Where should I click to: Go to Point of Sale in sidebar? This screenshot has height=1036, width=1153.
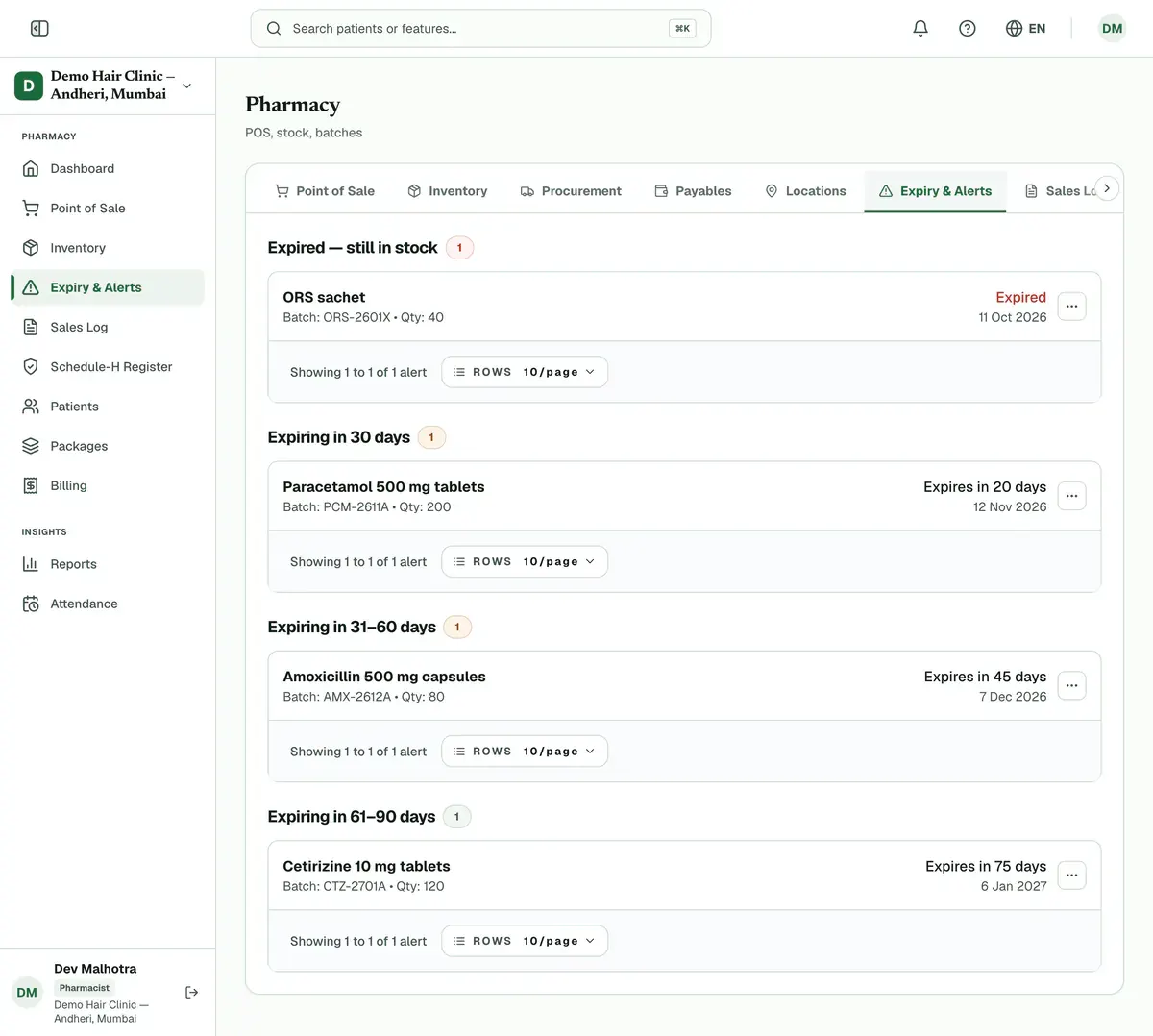tap(108, 208)
